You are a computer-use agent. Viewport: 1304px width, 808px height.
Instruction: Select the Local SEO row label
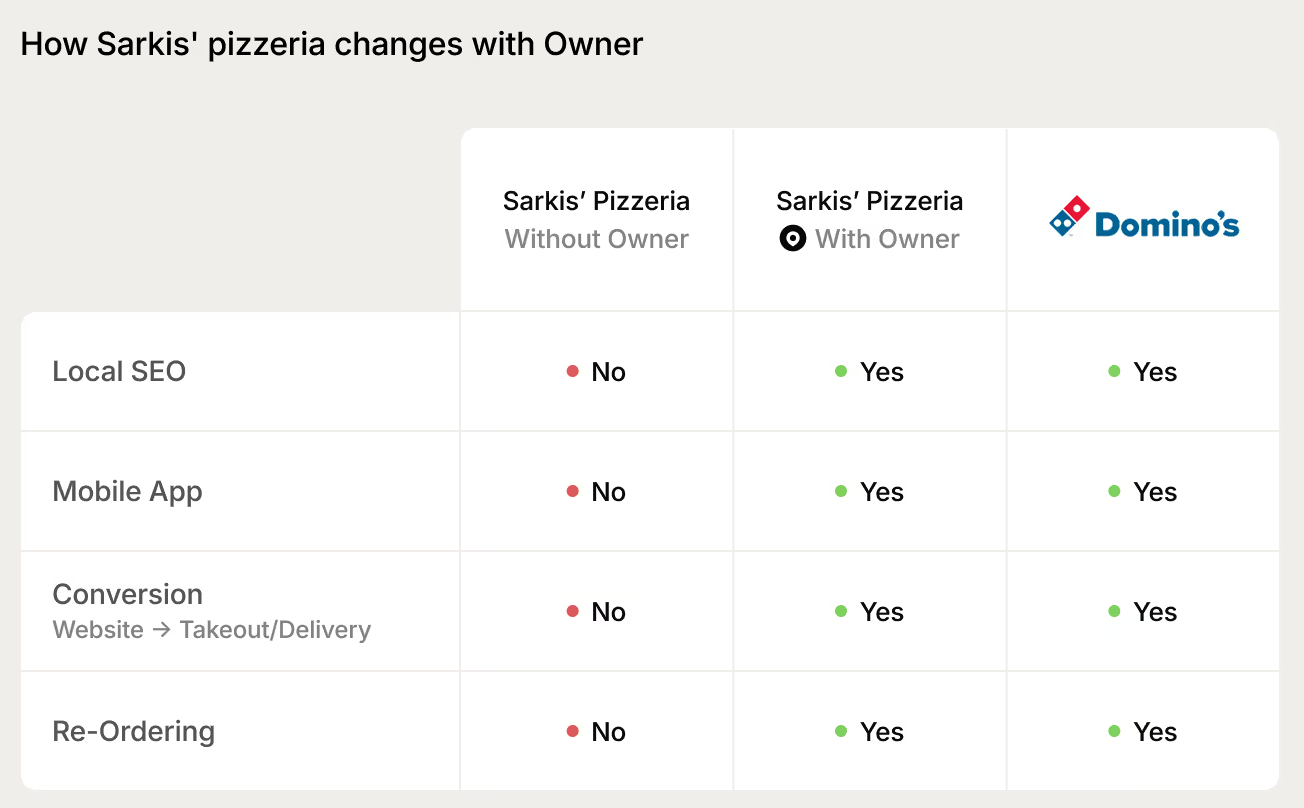tap(119, 371)
